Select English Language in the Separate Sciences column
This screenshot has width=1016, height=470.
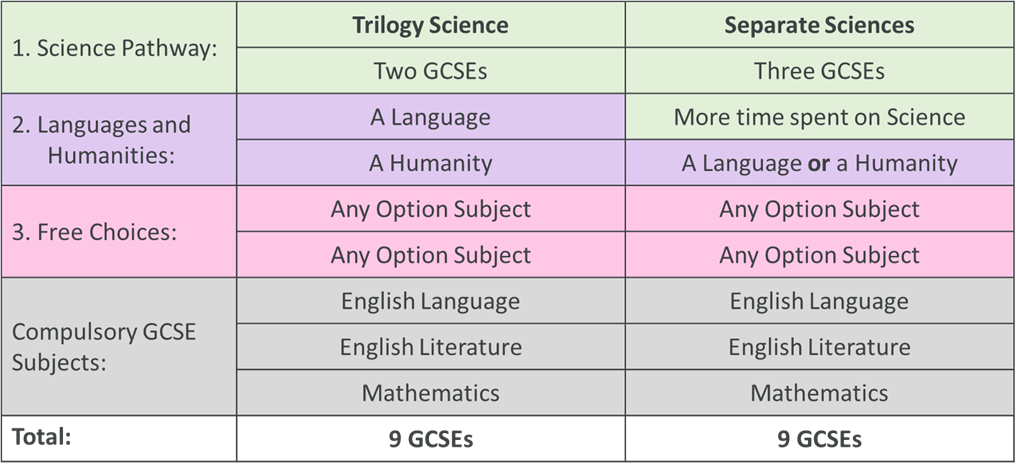pos(819,301)
